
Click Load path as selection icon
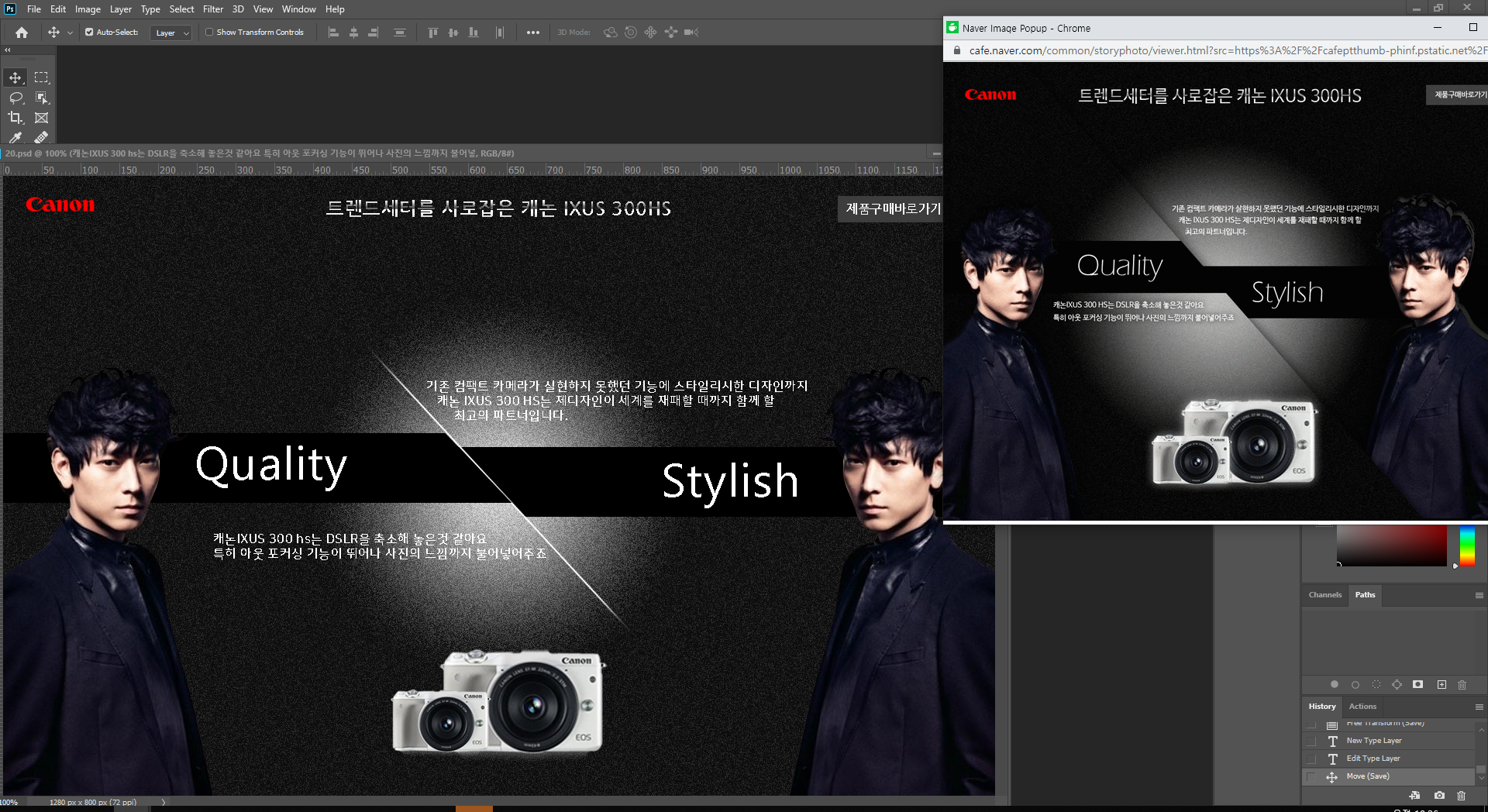pyautogui.click(x=1376, y=685)
